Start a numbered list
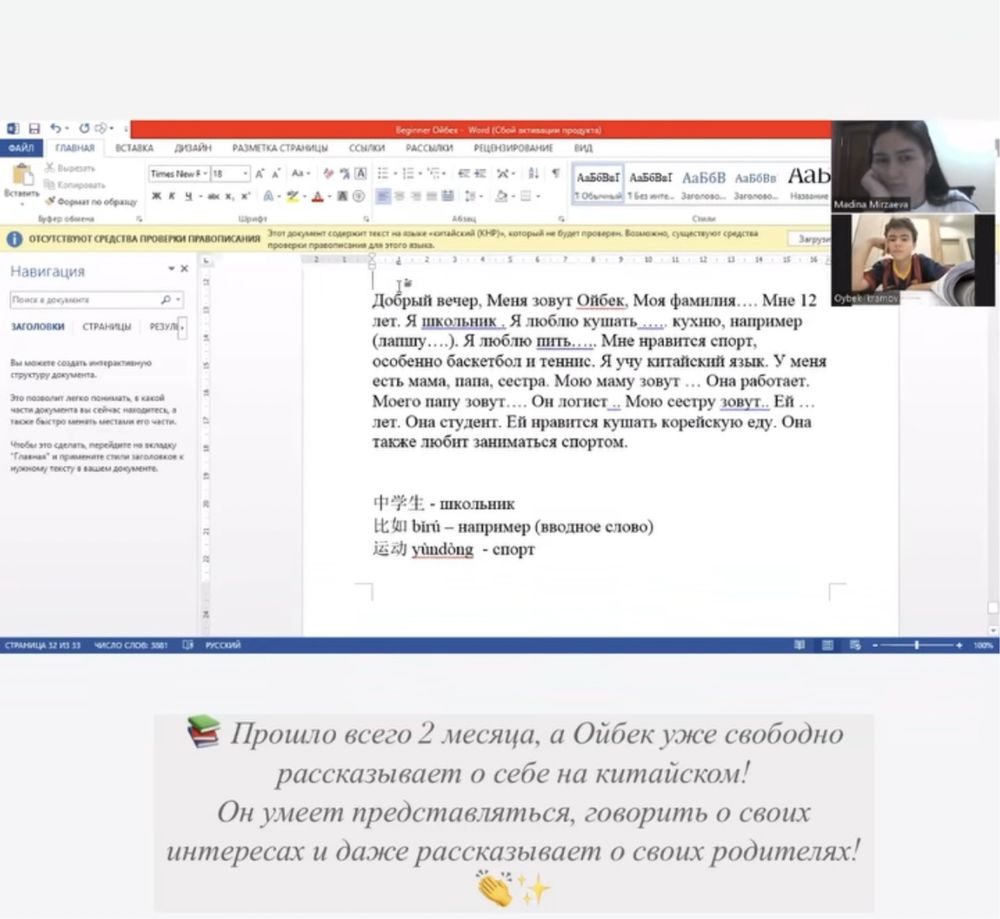Screen dimensions: 1000x919 tap(408, 173)
